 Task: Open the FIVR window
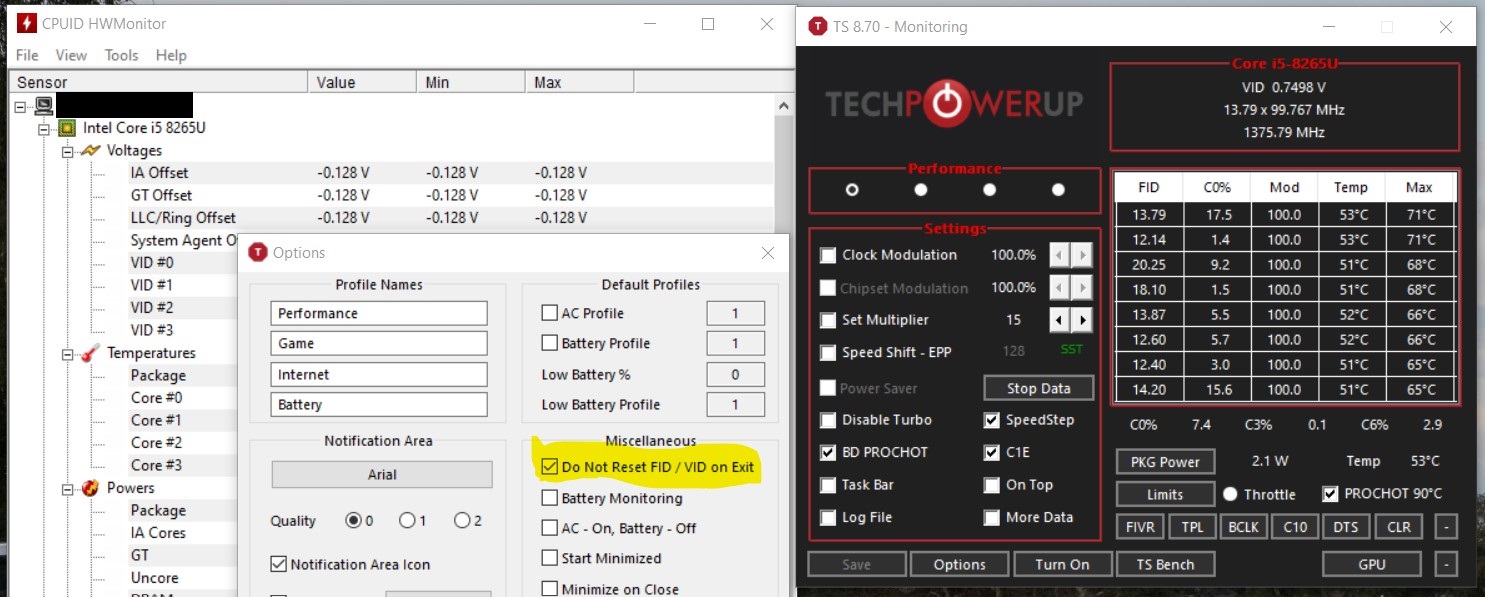click(x=1140, y=527)
